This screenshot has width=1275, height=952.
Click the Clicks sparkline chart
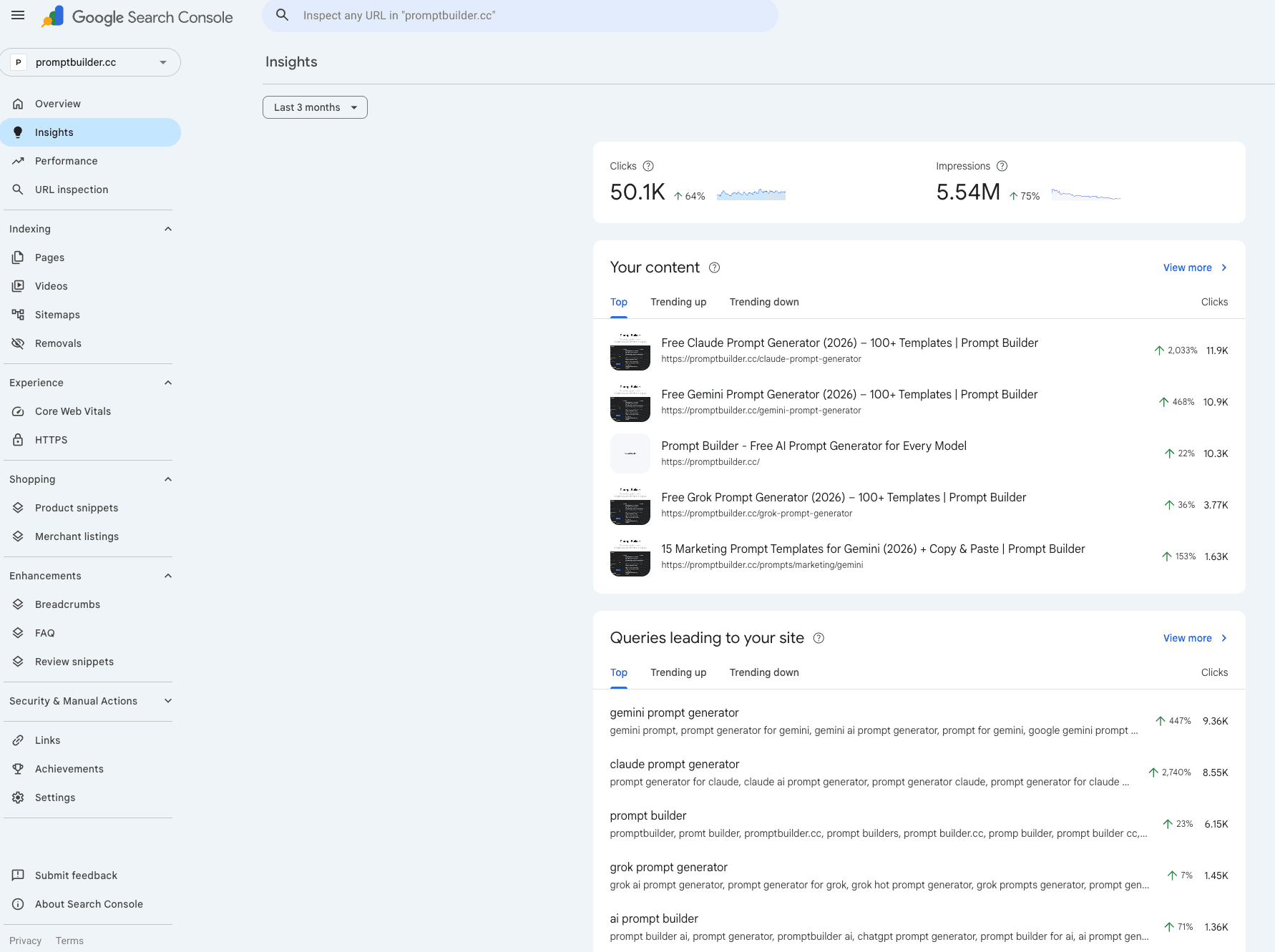751,194
